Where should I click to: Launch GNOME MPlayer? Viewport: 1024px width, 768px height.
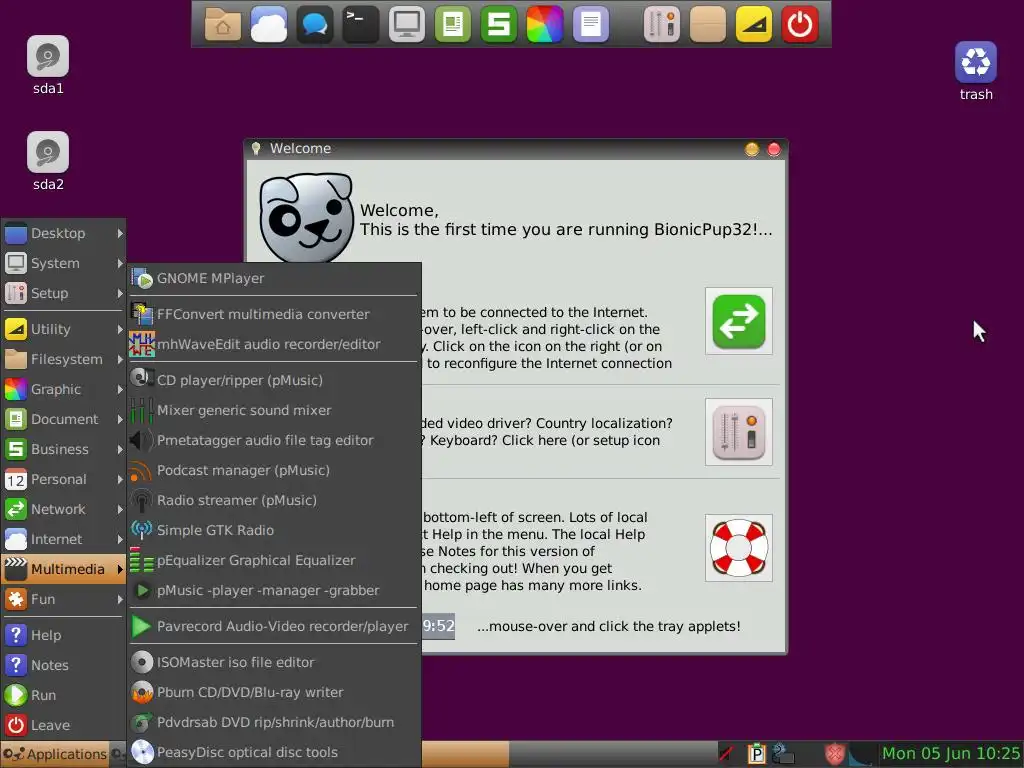click(274, 278)
